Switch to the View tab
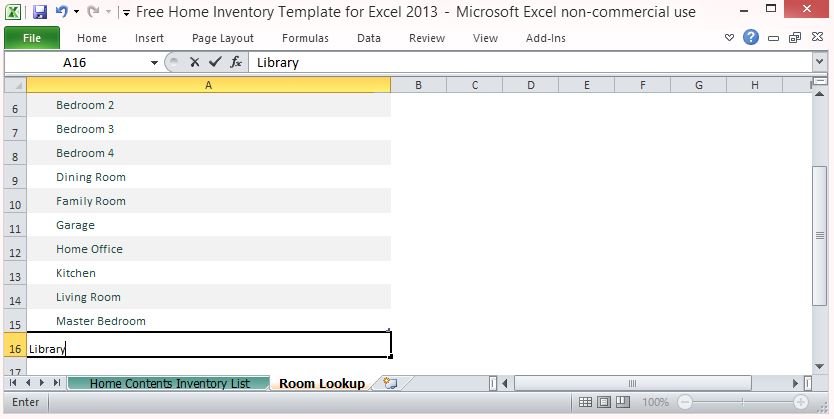 pyautogui.click(x=485, y=38)
